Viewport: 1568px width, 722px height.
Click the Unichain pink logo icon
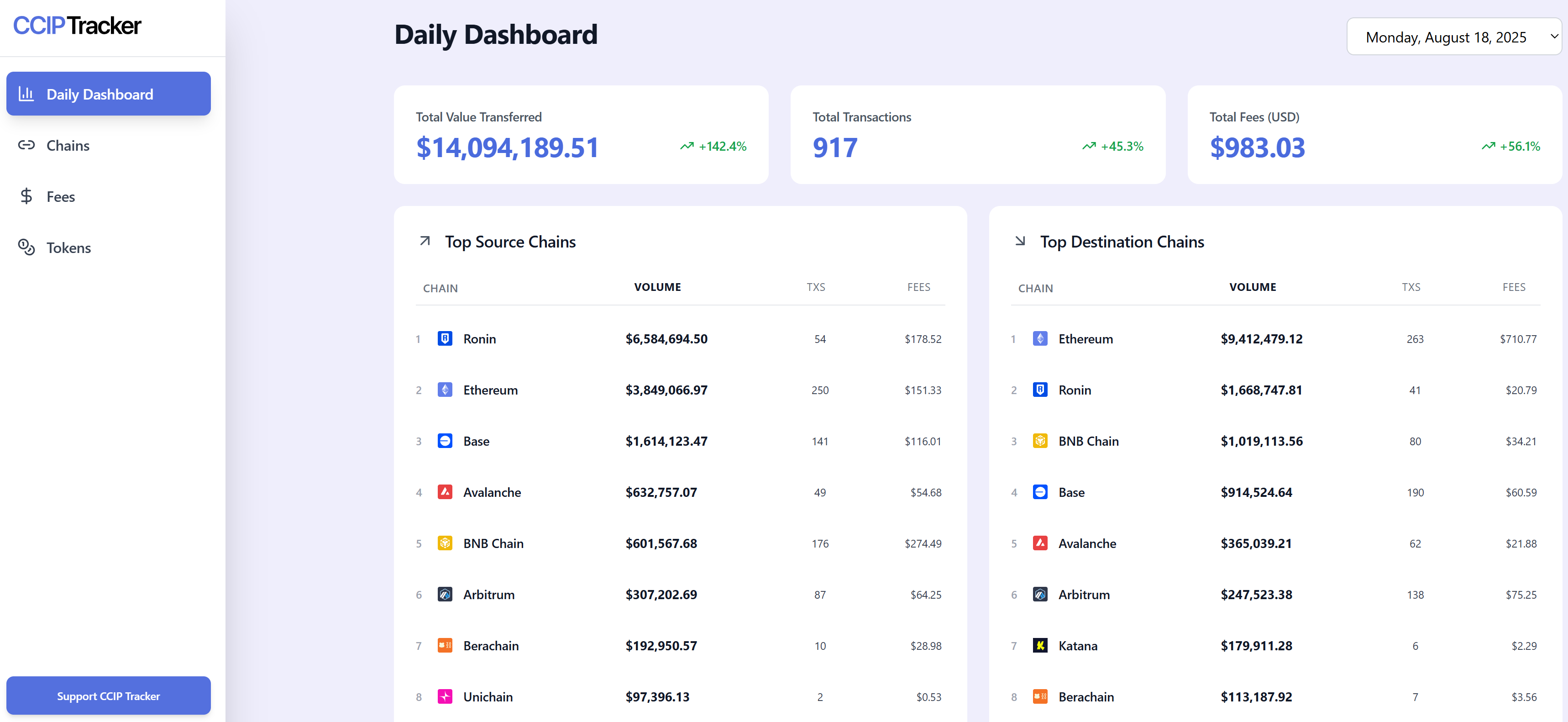coord(445,696)
